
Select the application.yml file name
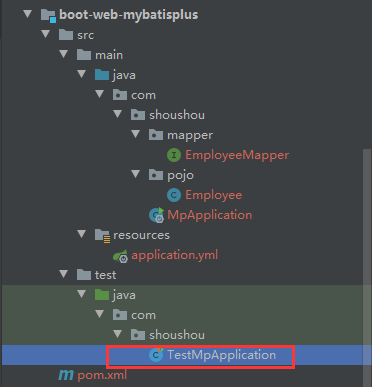(x=175, y=255)
